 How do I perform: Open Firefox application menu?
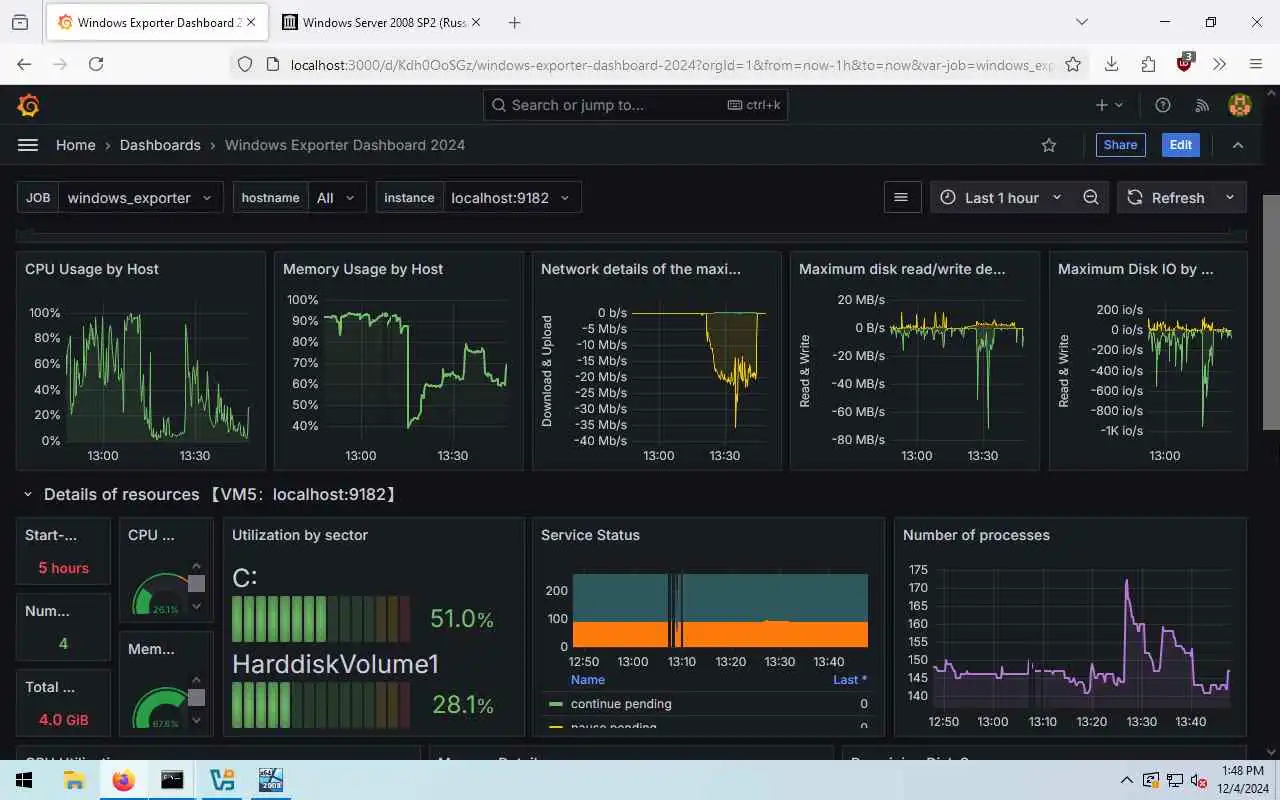[1256, 64]
